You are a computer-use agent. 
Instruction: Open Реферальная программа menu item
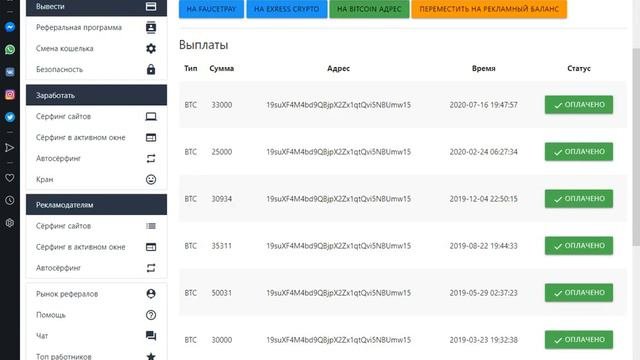click(96, 27)
